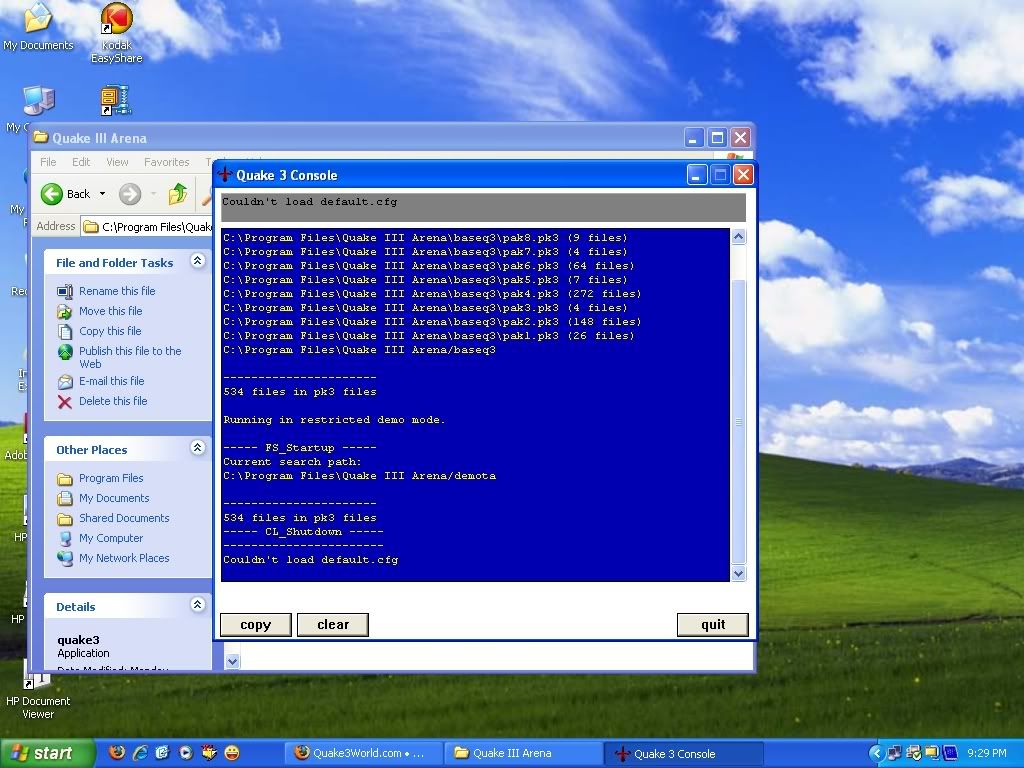Open the Back button history dropdown arrow

tap(103, 194)
